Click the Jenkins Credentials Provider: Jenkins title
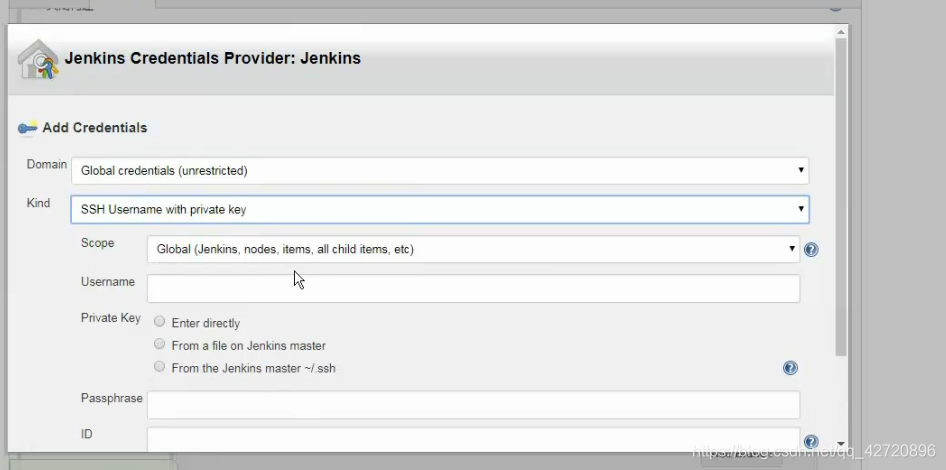The height and width of the screenshot is (470, 946). click(212, 59)
